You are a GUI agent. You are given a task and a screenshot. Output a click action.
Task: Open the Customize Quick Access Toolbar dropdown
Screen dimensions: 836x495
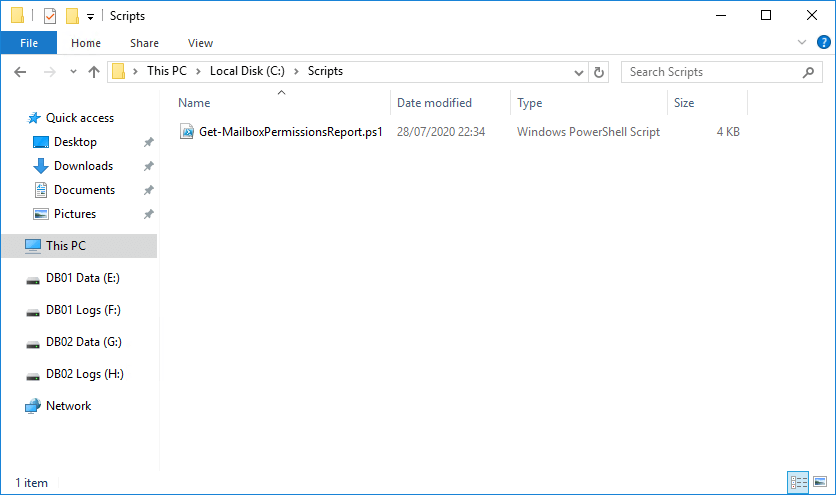(91, 17)
